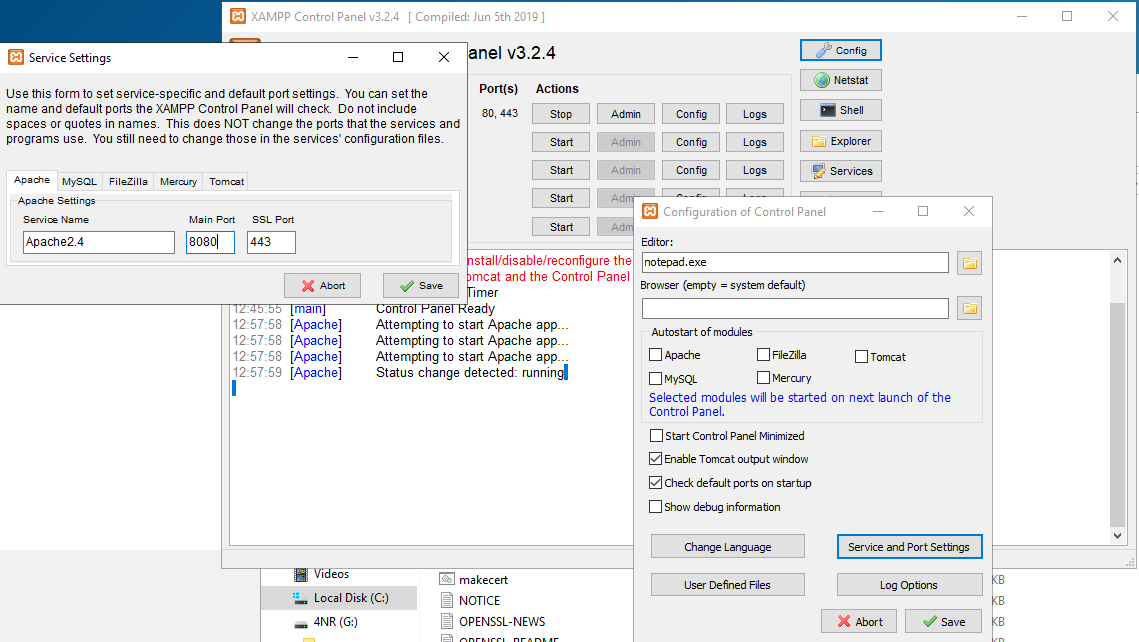This screenshot has width=1139, height=642.
Task: Save the Service Settings
Action: pyautogui.click(x=421, y=285)
